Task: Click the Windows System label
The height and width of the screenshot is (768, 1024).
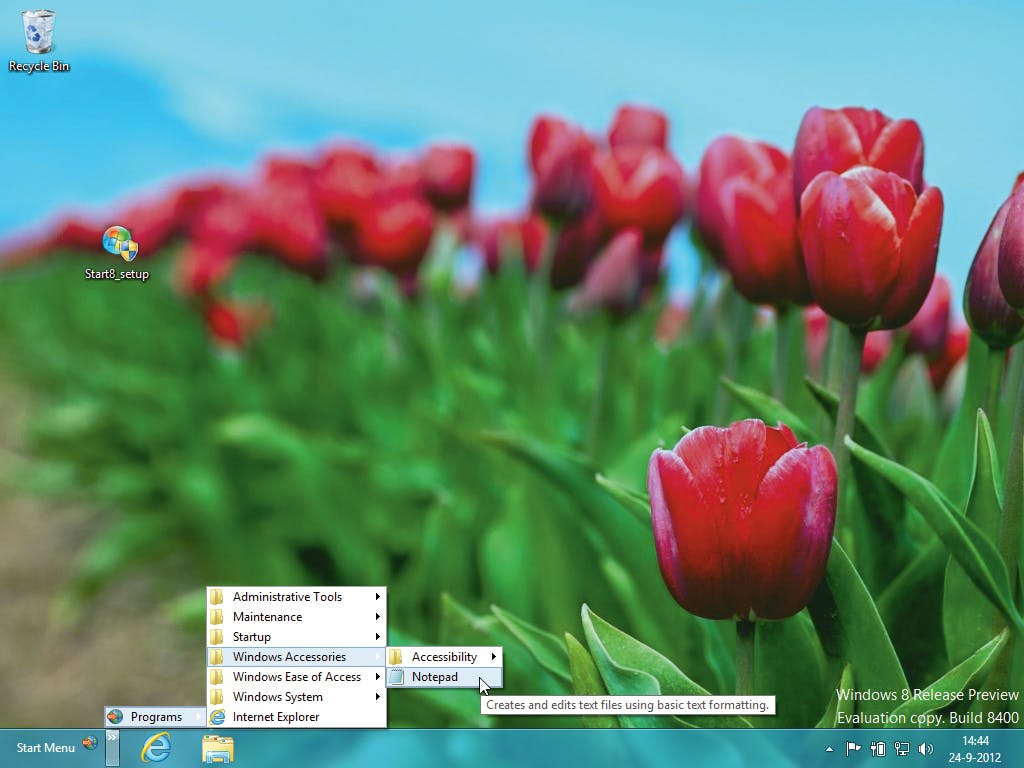Action: tap(278, 697)
